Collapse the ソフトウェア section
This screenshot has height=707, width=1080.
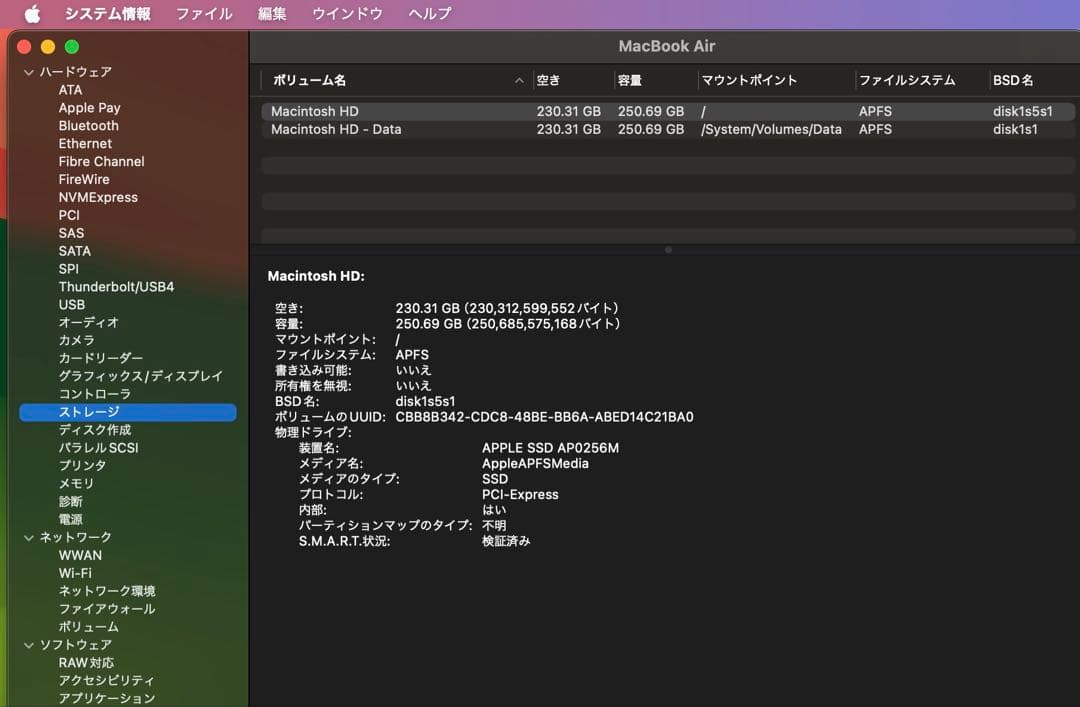click(28, 645)
